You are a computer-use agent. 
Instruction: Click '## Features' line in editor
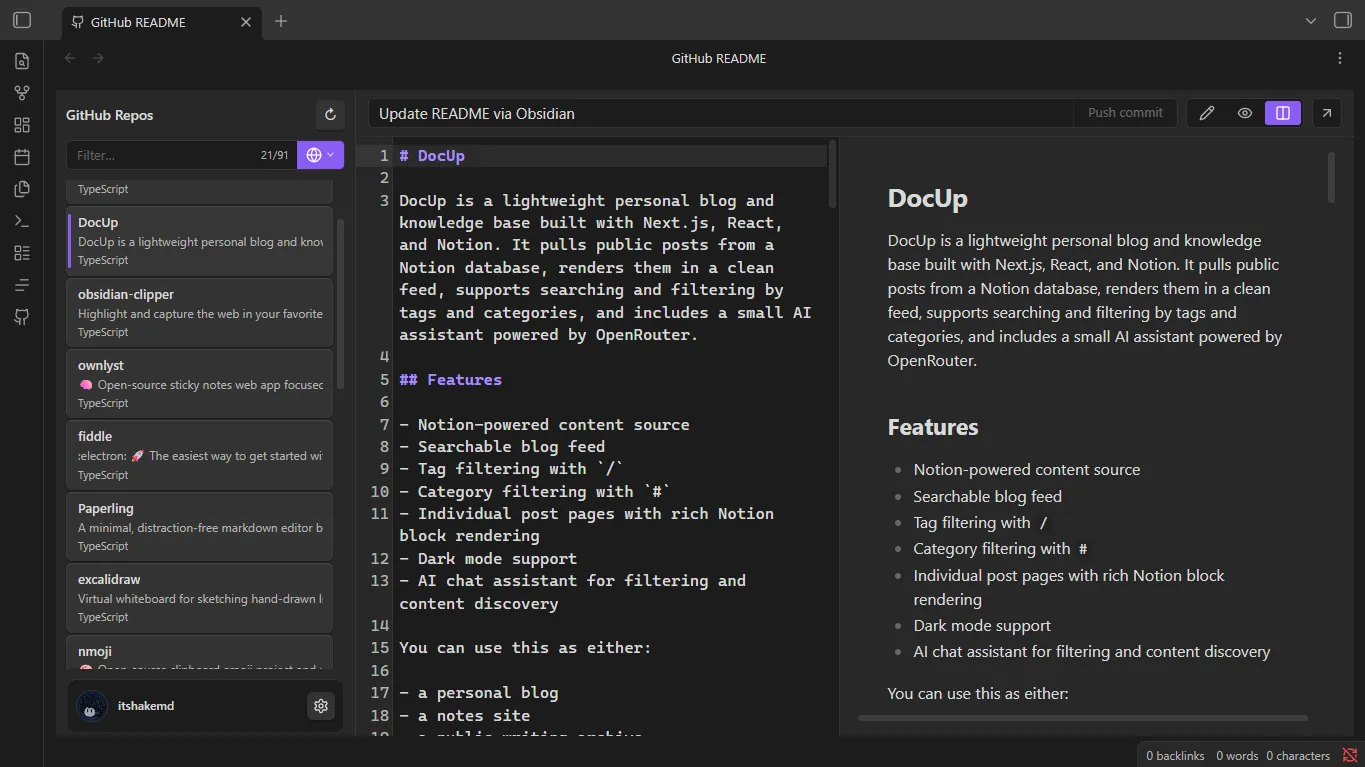click(450, 380)
